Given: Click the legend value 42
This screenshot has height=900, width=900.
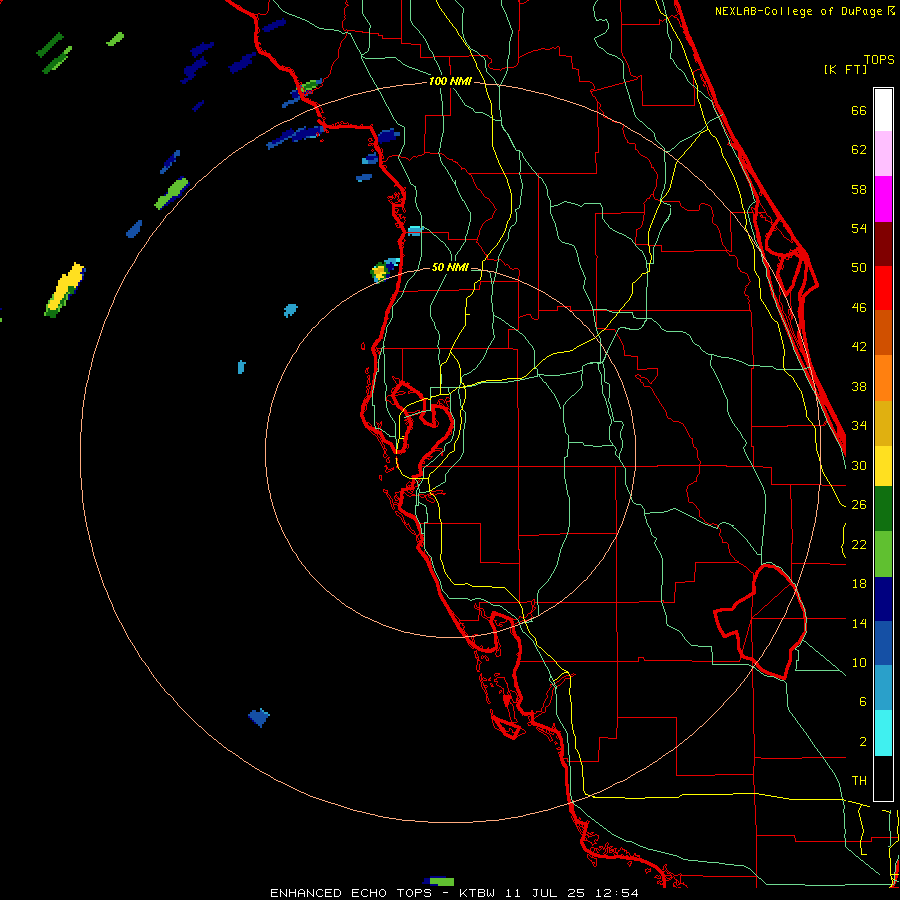Looking at the screenshot, I should pos(859,347).
